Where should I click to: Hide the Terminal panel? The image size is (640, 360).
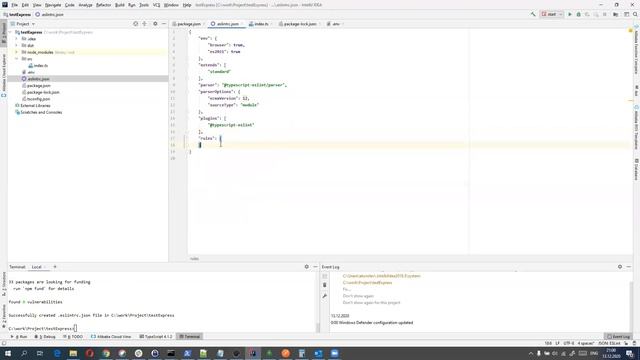[x=315, y=267]
